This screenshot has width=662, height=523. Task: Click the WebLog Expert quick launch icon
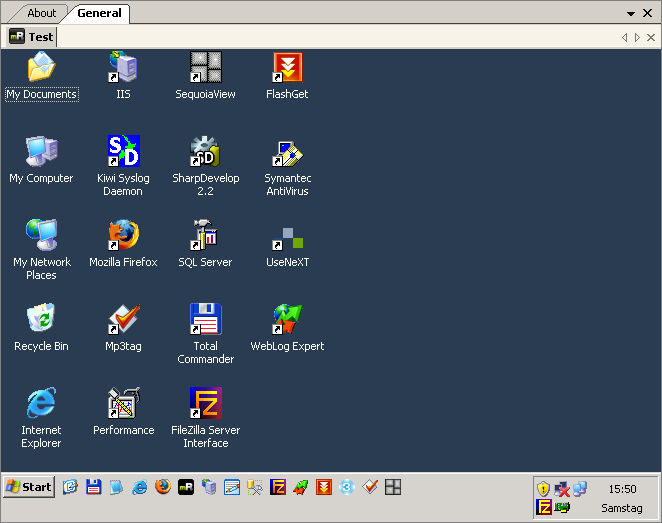pos(301,487)
